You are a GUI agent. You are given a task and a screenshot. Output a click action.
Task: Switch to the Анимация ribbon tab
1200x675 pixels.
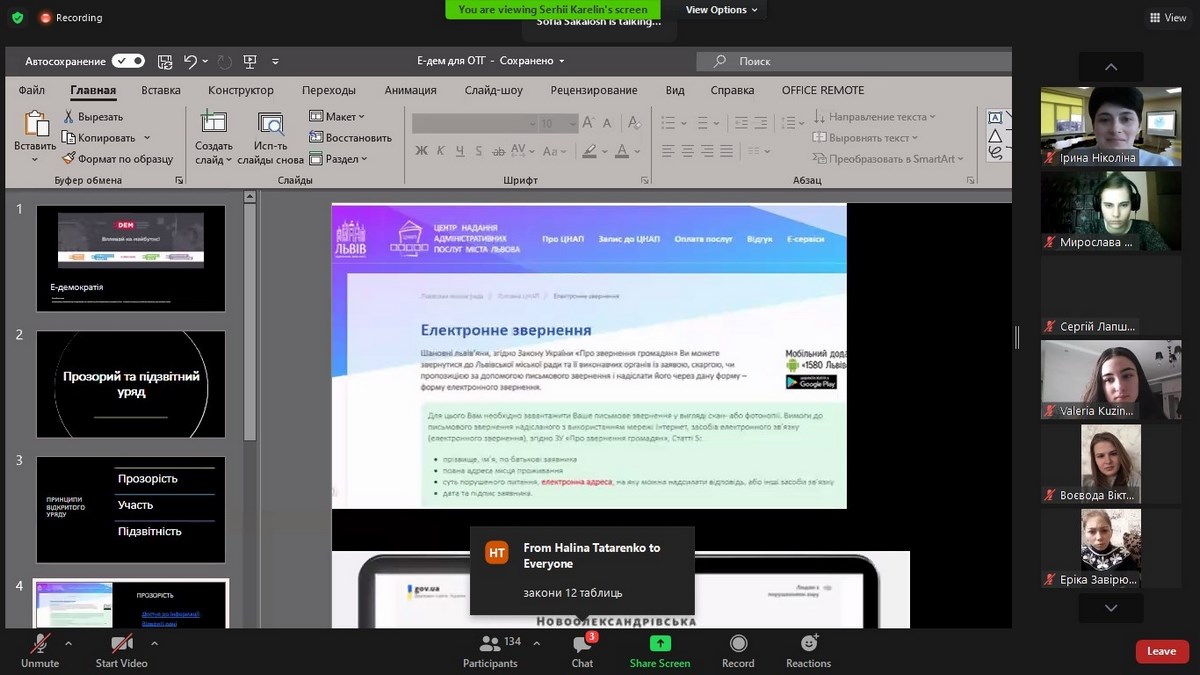(x=410, y=90)
